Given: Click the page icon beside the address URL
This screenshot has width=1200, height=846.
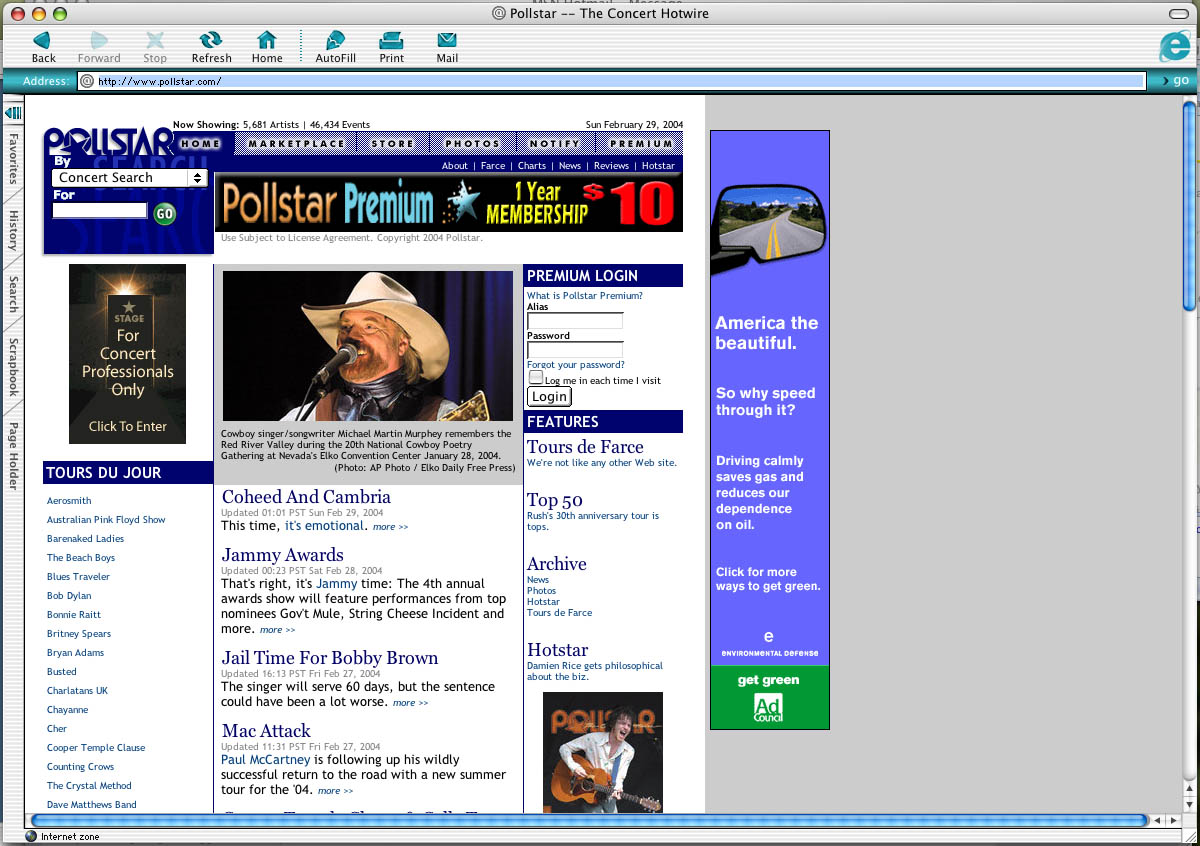Looking at the screenshot, I should tap(87, 81).
